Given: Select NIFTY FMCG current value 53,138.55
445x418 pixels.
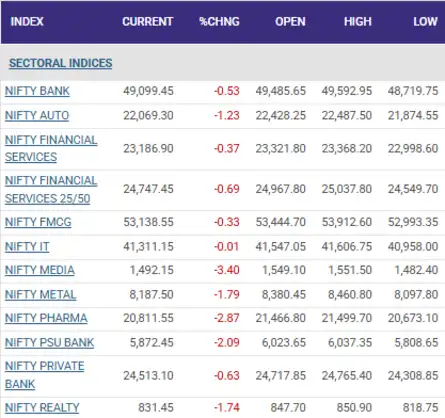Looking at the screenshot, I should (148, 222).
